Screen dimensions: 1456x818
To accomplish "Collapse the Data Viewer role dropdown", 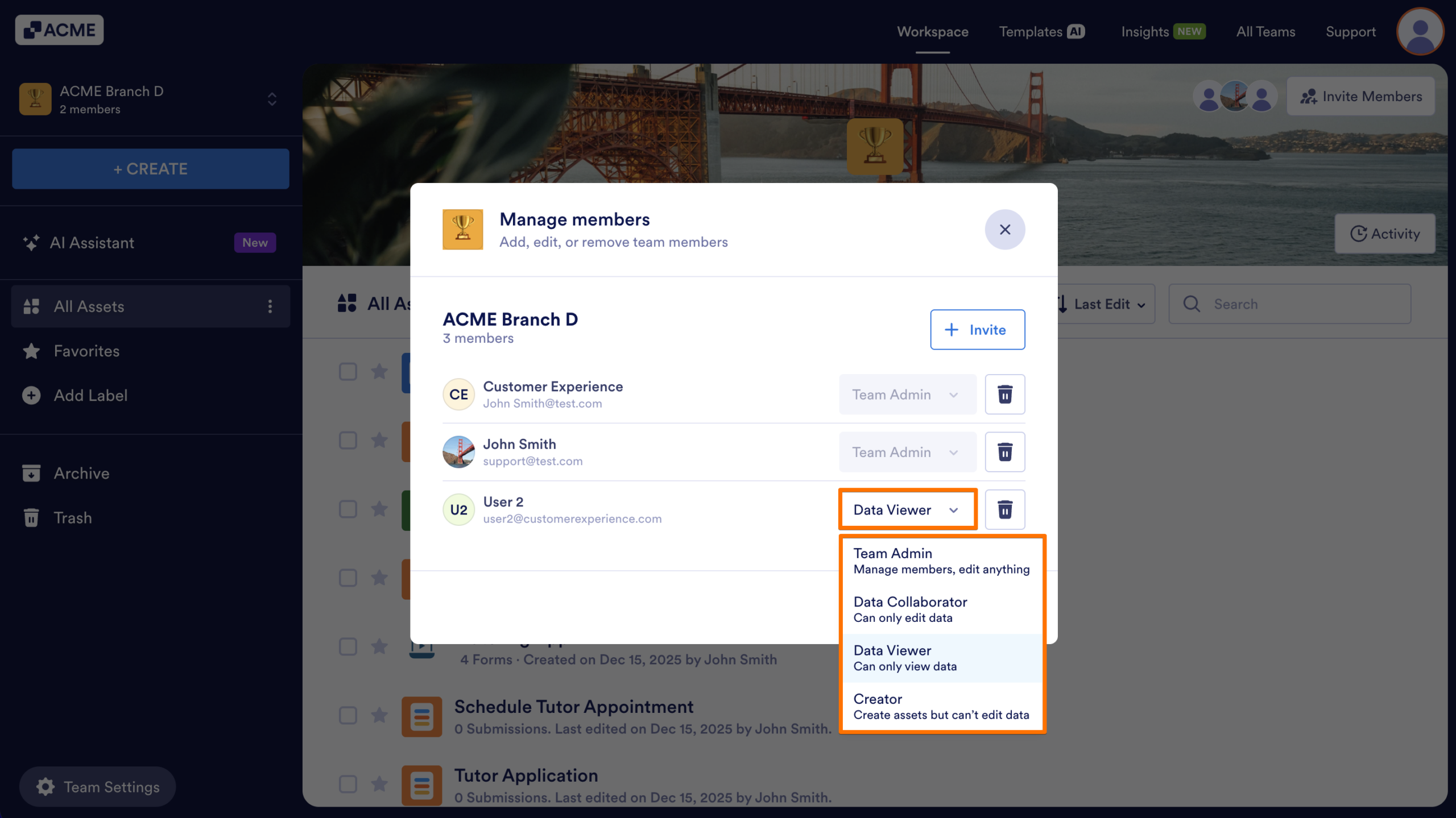I will [x=907, y=509].
